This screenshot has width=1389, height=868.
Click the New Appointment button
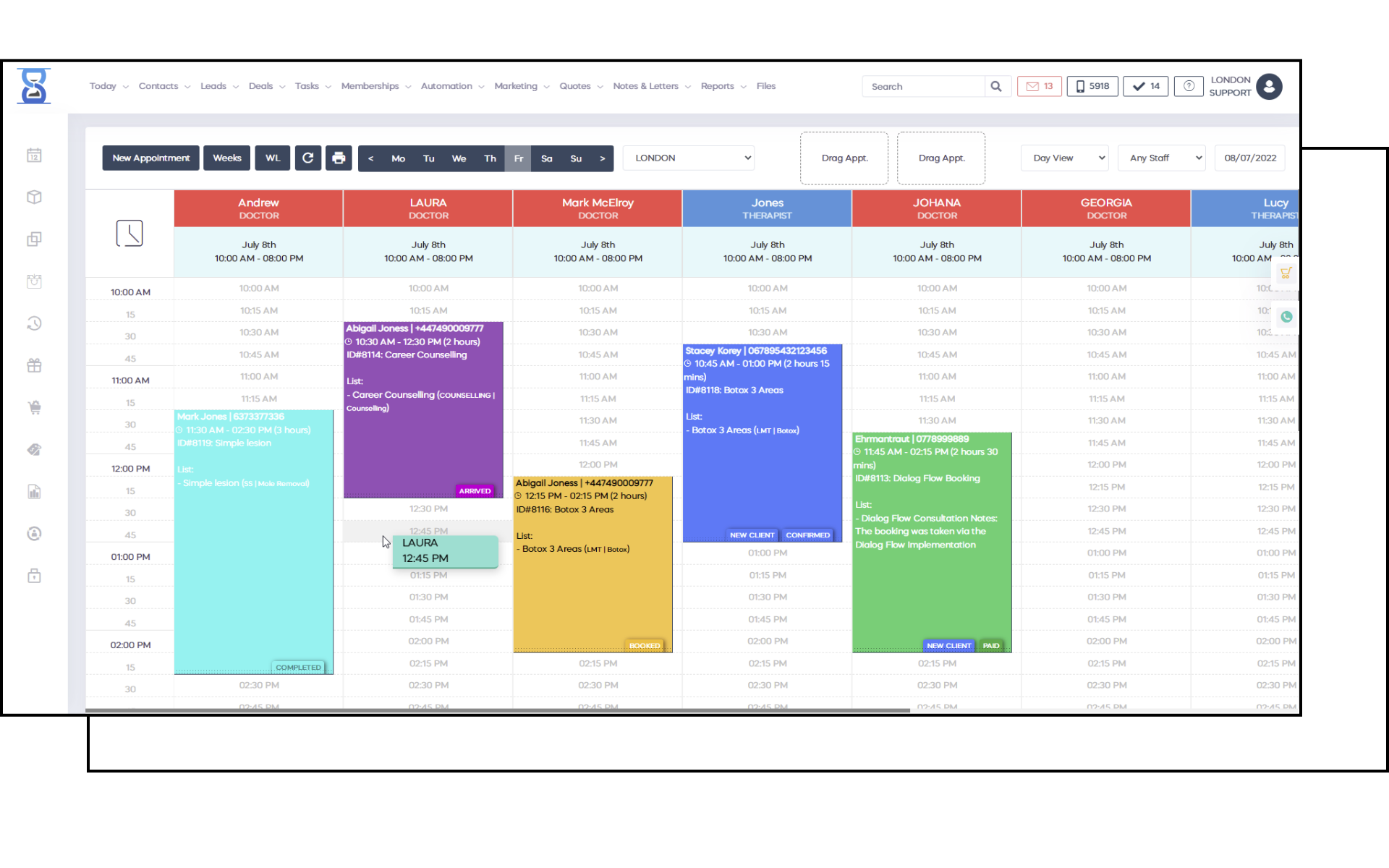[150, 158]
